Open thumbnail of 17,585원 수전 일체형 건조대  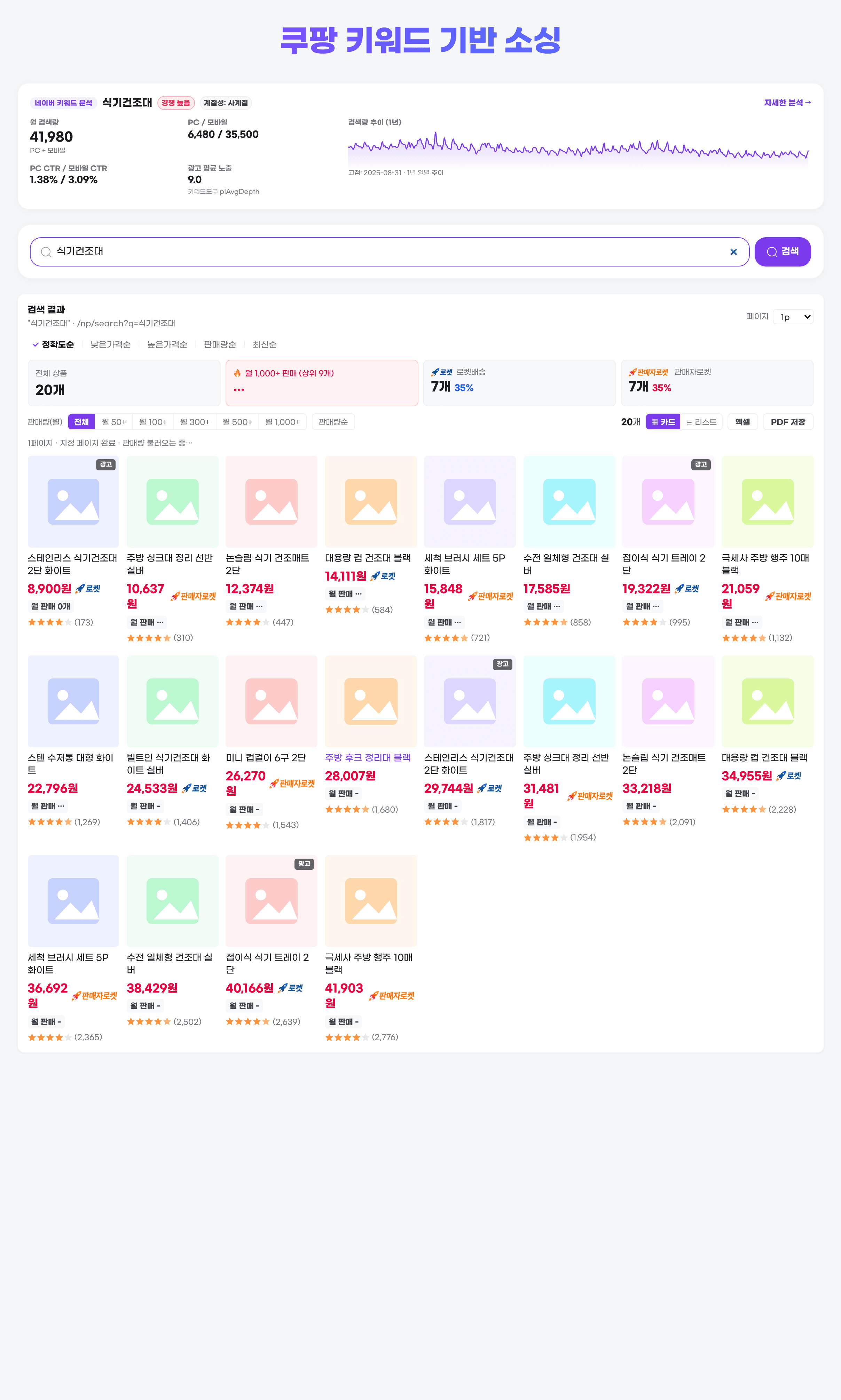[x=569, y=502]
